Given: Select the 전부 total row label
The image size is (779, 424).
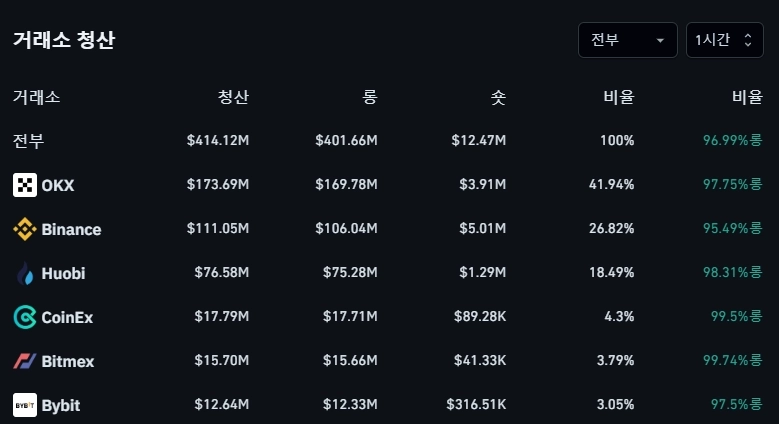Looking at the screenshot, I should [x=28, y=140].
